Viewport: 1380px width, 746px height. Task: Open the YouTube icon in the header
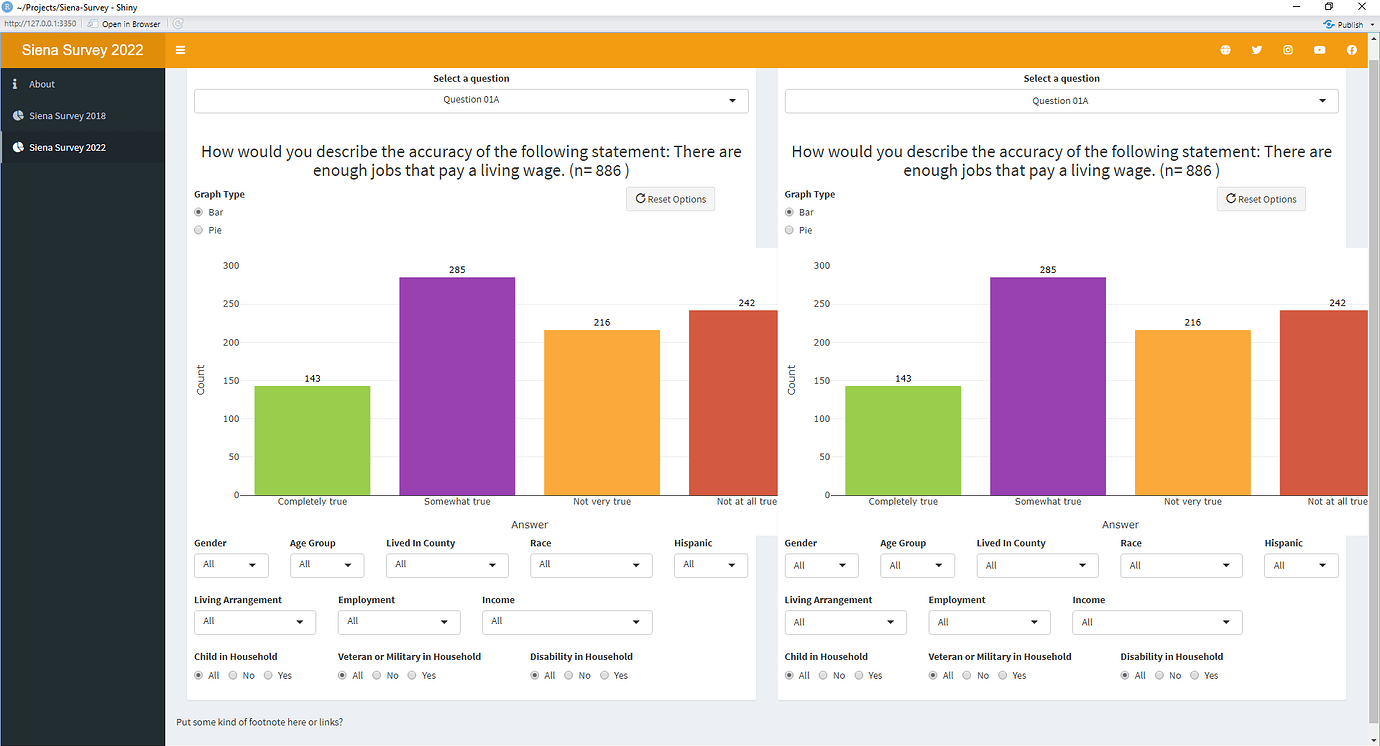(x=1320, y=50)
